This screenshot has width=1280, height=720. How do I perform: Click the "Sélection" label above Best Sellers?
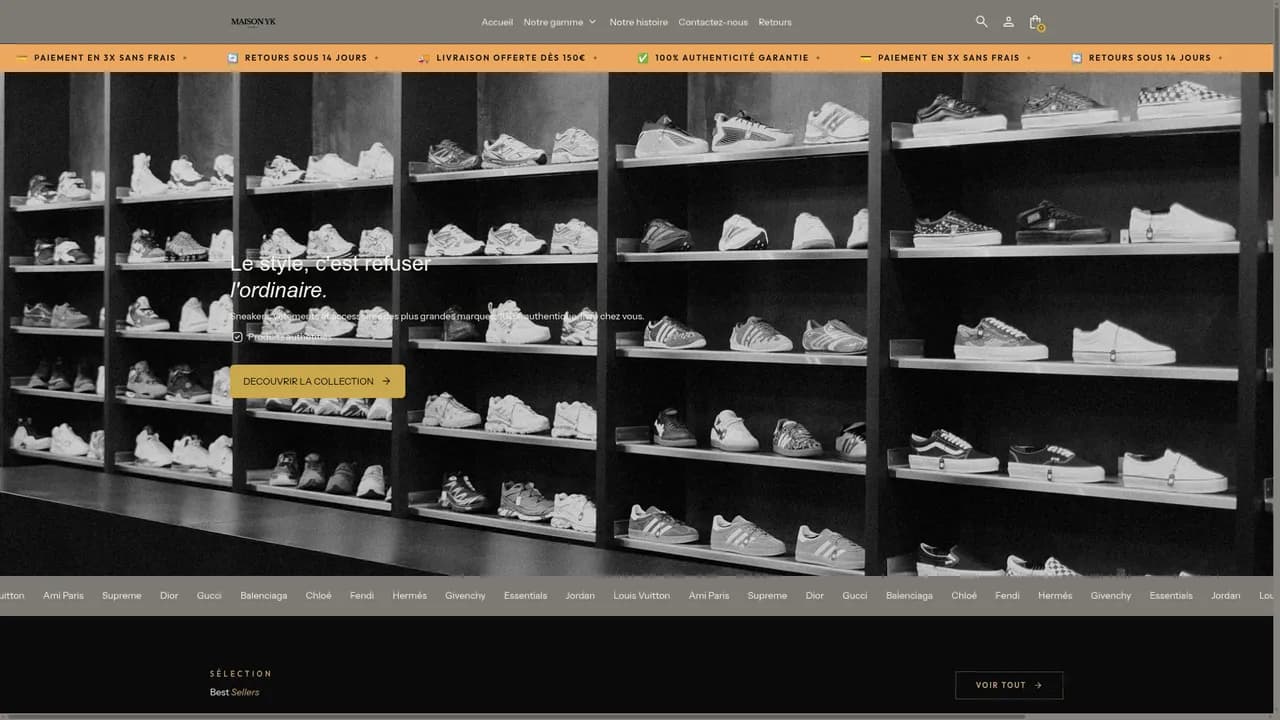pos(241,673)
